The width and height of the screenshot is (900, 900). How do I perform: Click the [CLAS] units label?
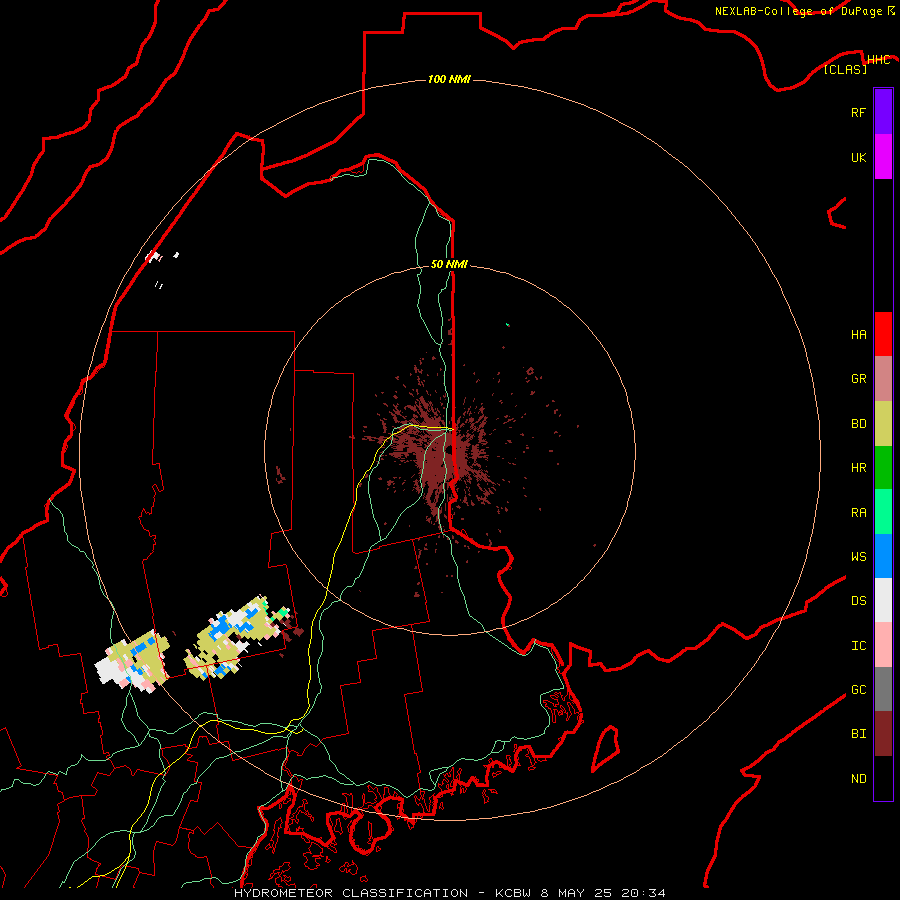(845, 69)
